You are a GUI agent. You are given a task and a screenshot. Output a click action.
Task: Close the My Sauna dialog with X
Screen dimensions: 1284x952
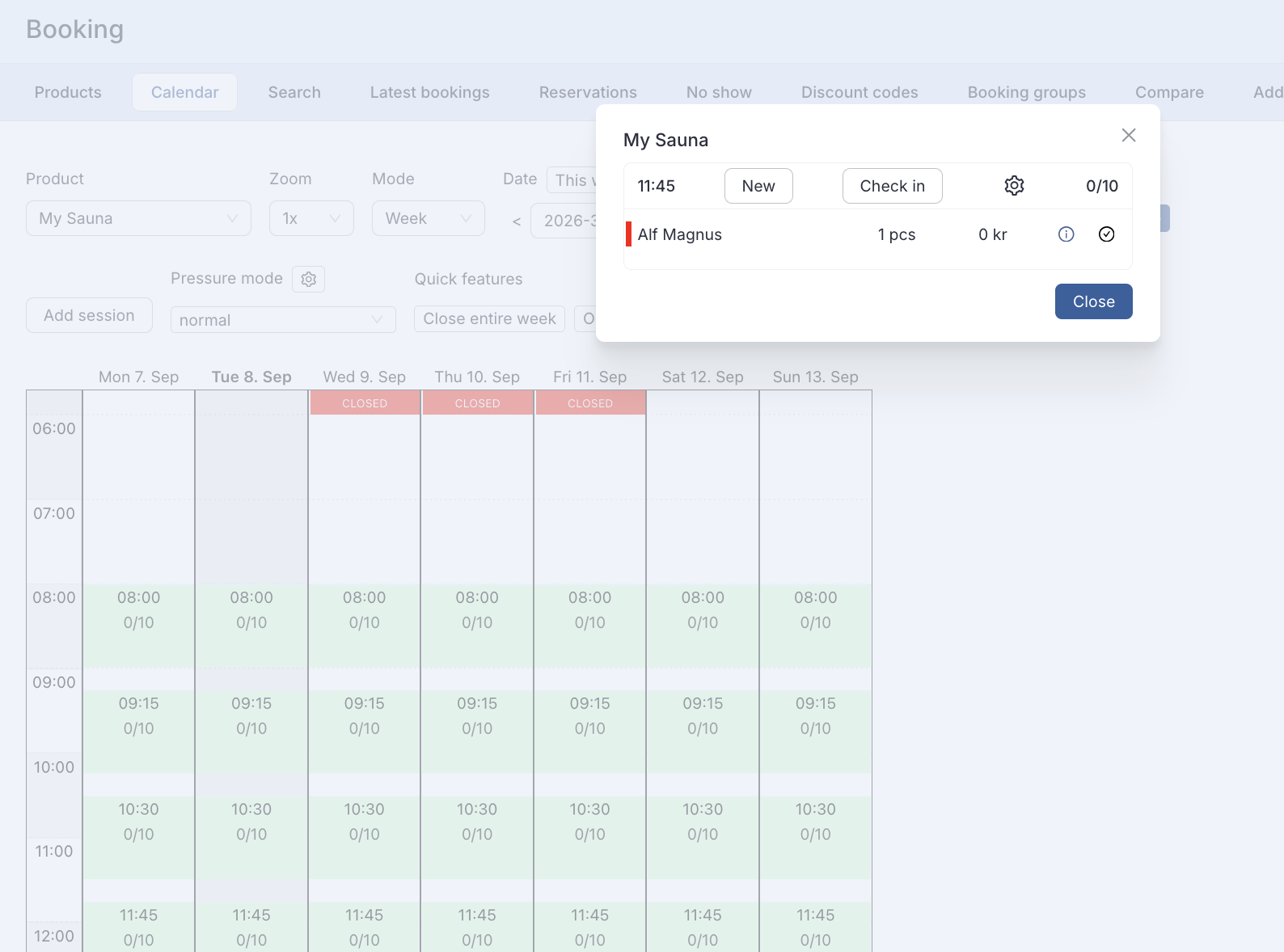tap(1129, 135)
